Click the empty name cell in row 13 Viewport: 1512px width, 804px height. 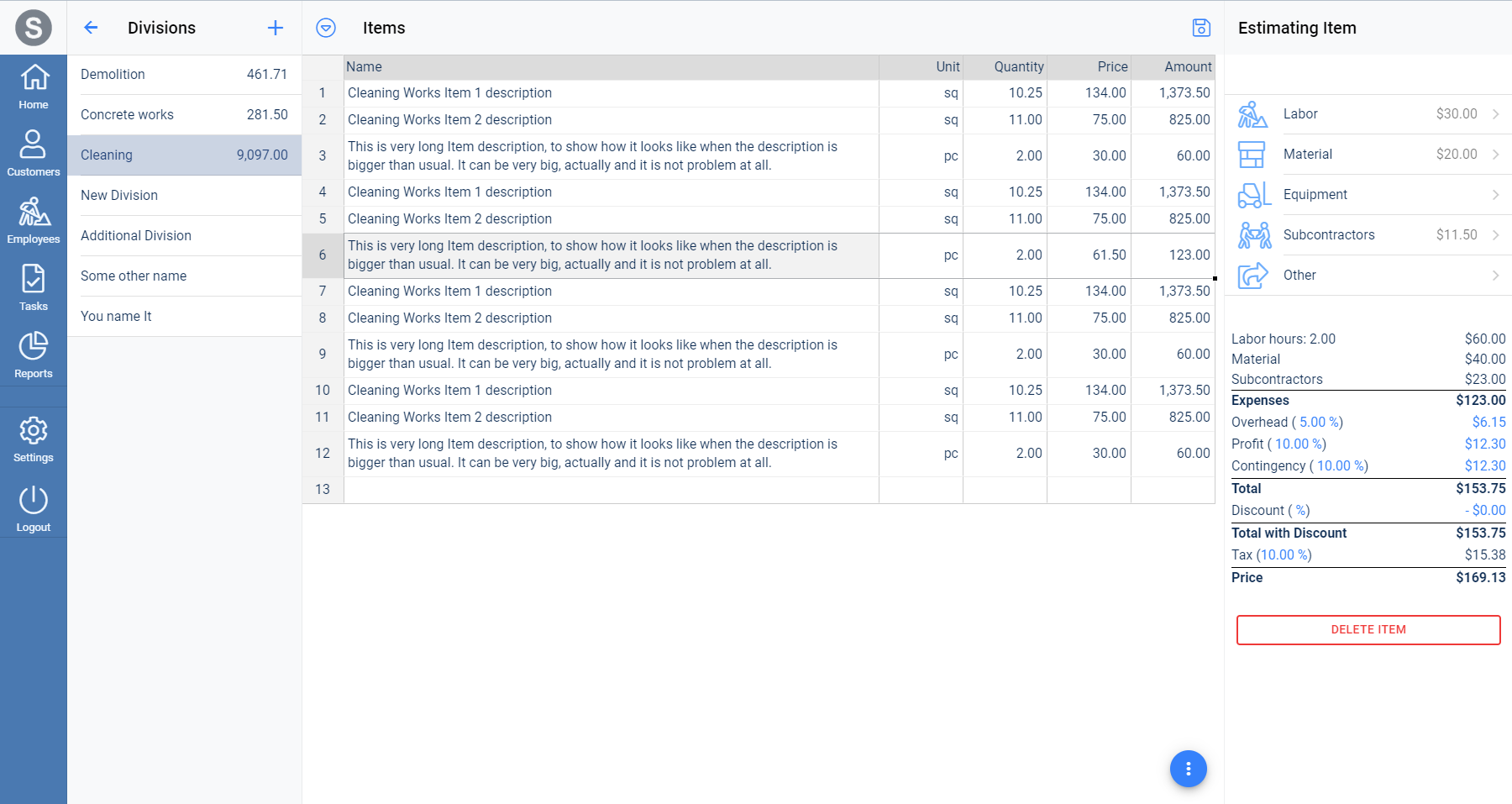click(x=611, y=490)
